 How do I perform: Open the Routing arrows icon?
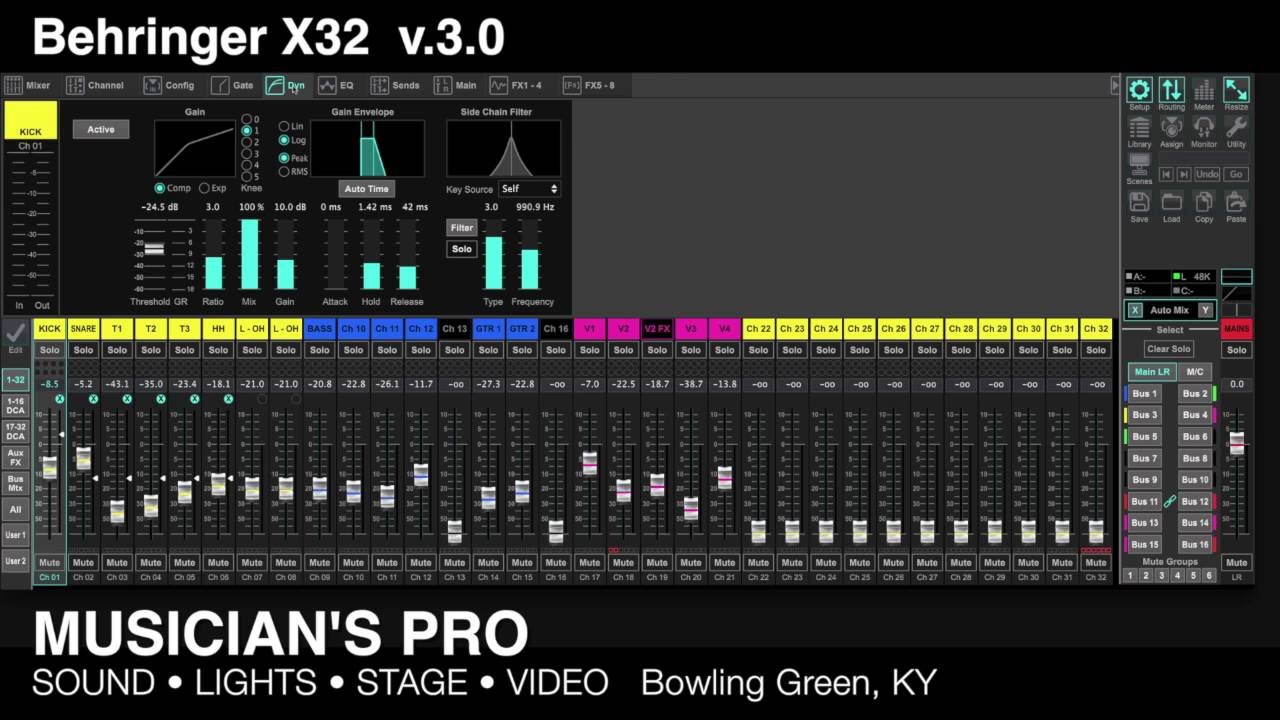coord(1171,90)
